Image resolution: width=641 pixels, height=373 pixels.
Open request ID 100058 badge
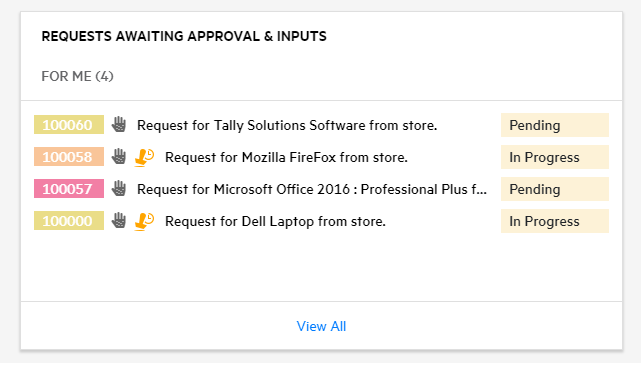click(69, 157)
